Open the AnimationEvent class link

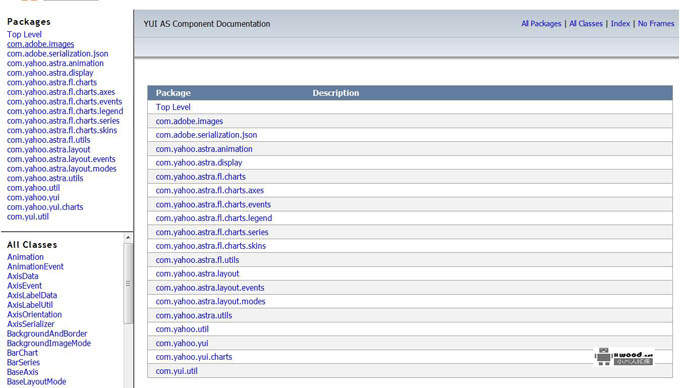[x=35, y=267]
